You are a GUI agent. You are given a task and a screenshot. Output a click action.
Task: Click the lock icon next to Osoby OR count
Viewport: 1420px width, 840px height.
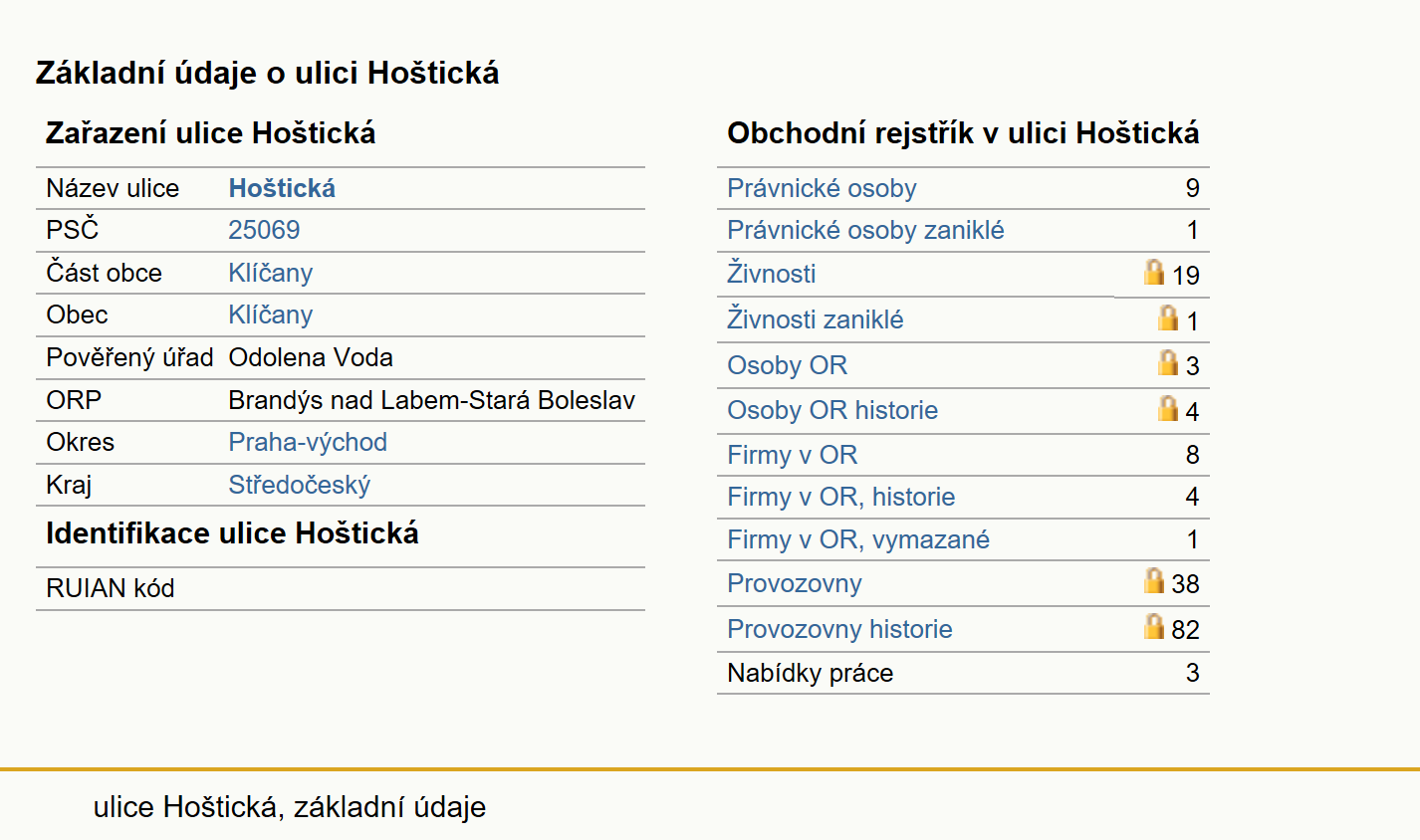point(1168,362)
